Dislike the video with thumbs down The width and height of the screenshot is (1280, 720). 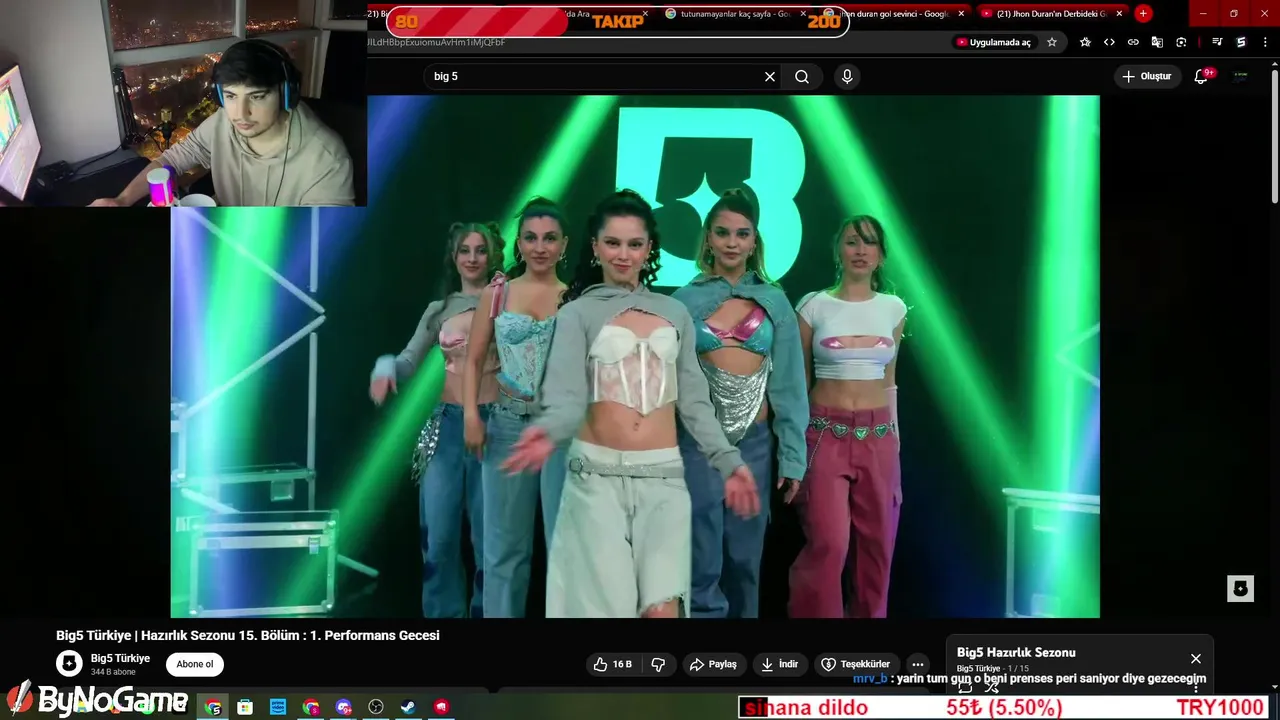point(658,664)
